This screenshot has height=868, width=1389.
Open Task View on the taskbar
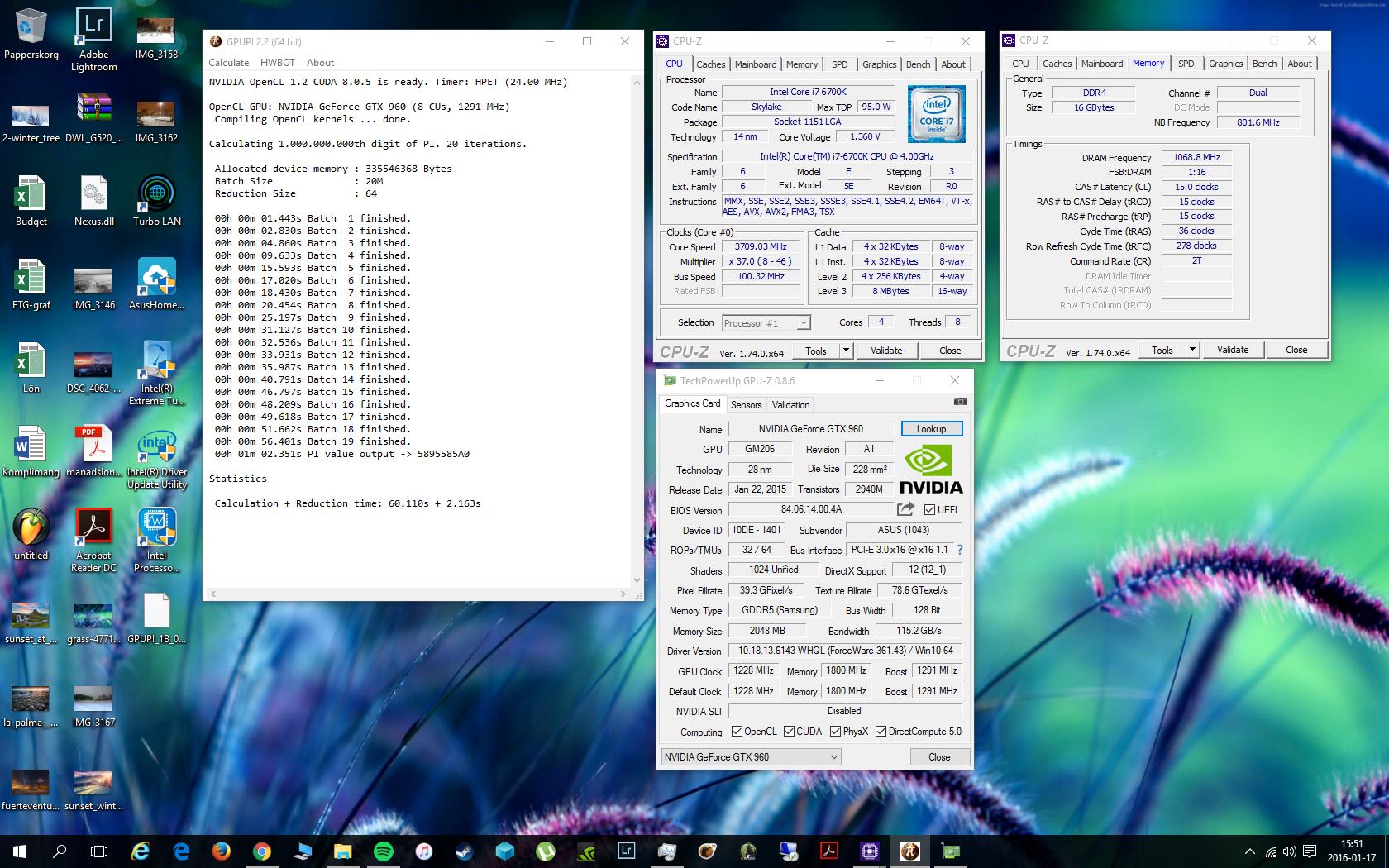(x=99, y=851)
